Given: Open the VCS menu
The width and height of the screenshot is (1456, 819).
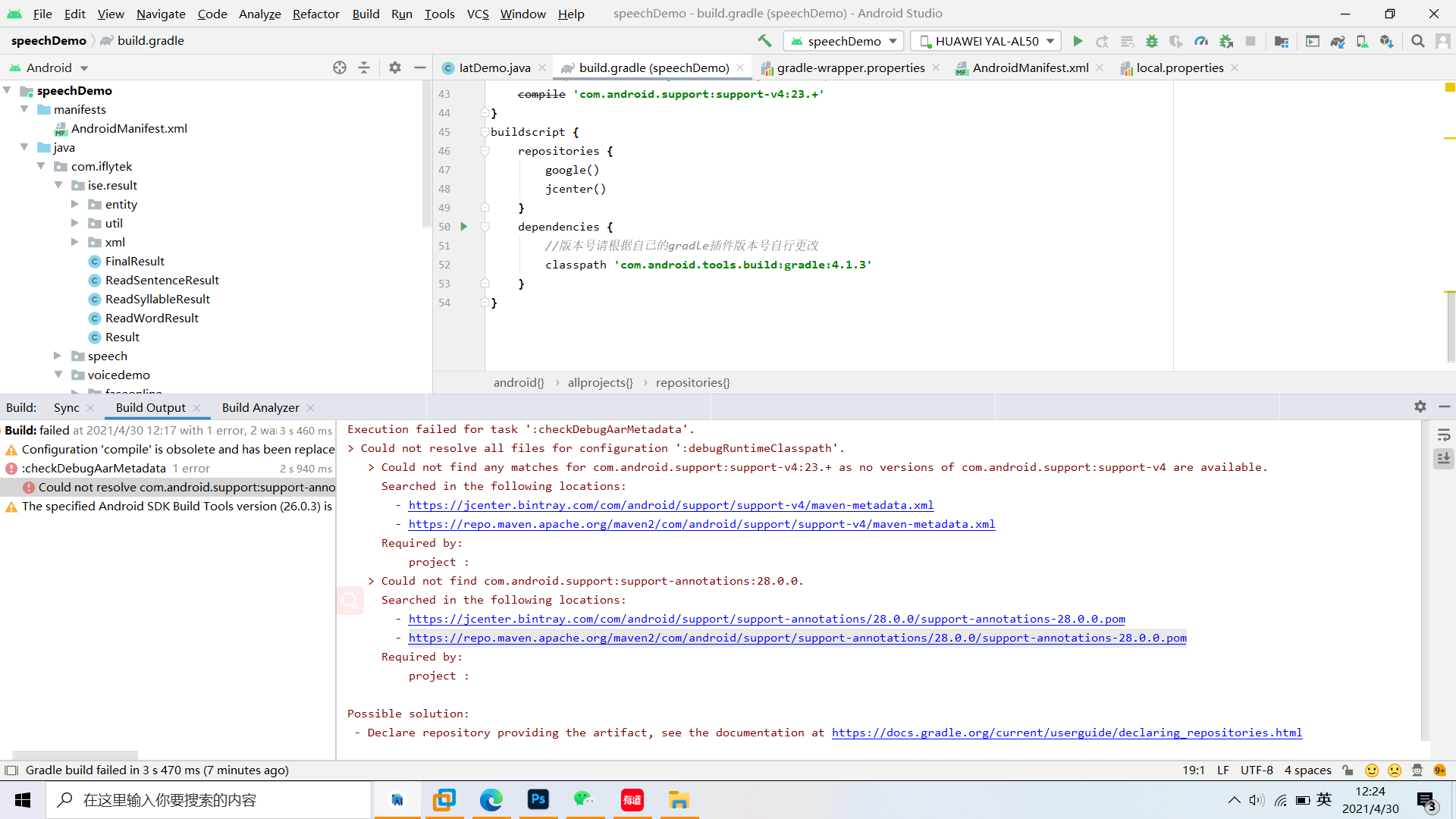Looking at the screenshot, I should (478, 14).
